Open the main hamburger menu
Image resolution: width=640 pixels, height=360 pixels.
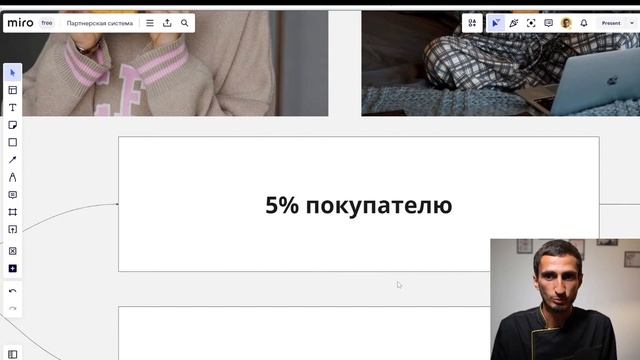click(x=150, y=23)
